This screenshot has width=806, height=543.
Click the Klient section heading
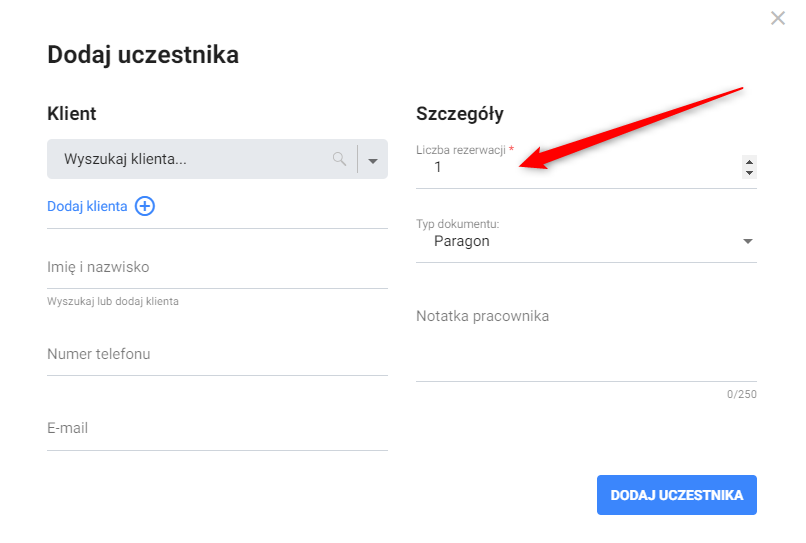[x=72, y=114]
